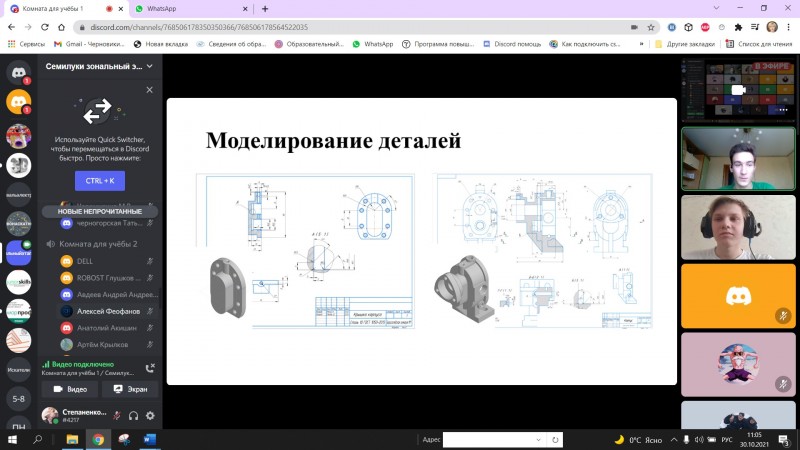Share screen with Экран button

coord(130,389)
